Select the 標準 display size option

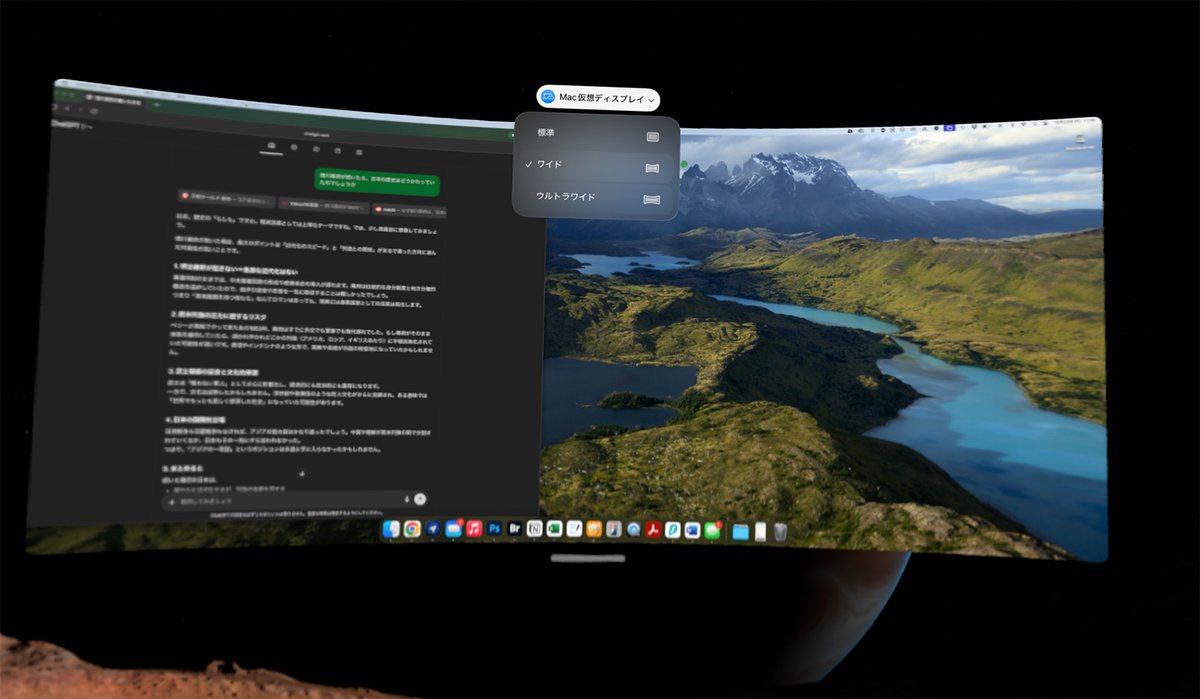coord(596,134)
